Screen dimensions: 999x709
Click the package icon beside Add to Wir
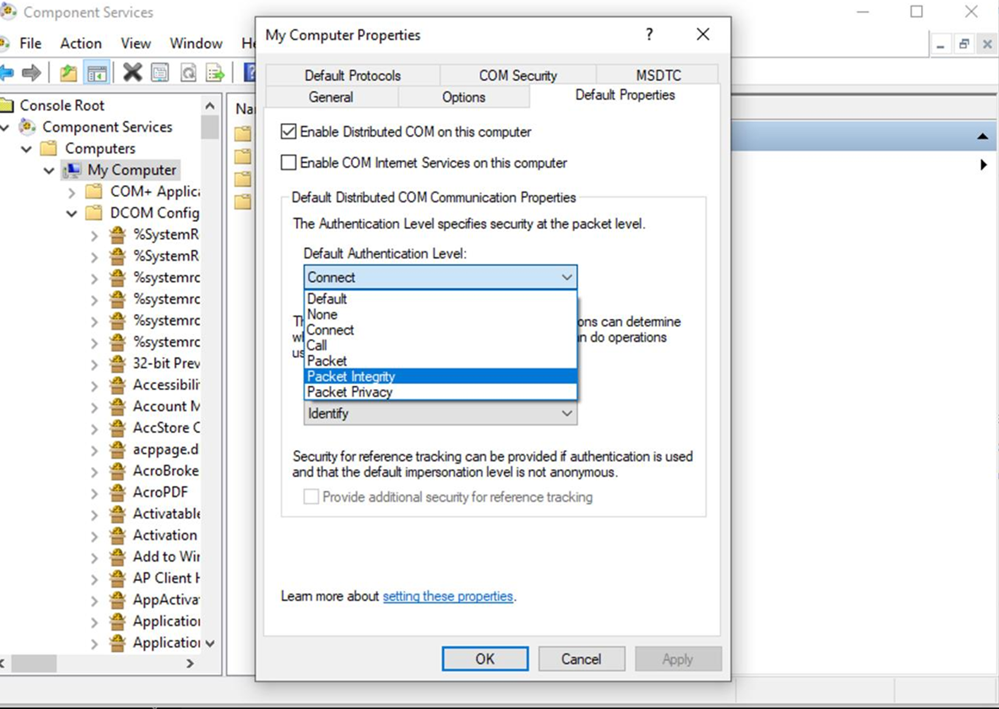117,557
